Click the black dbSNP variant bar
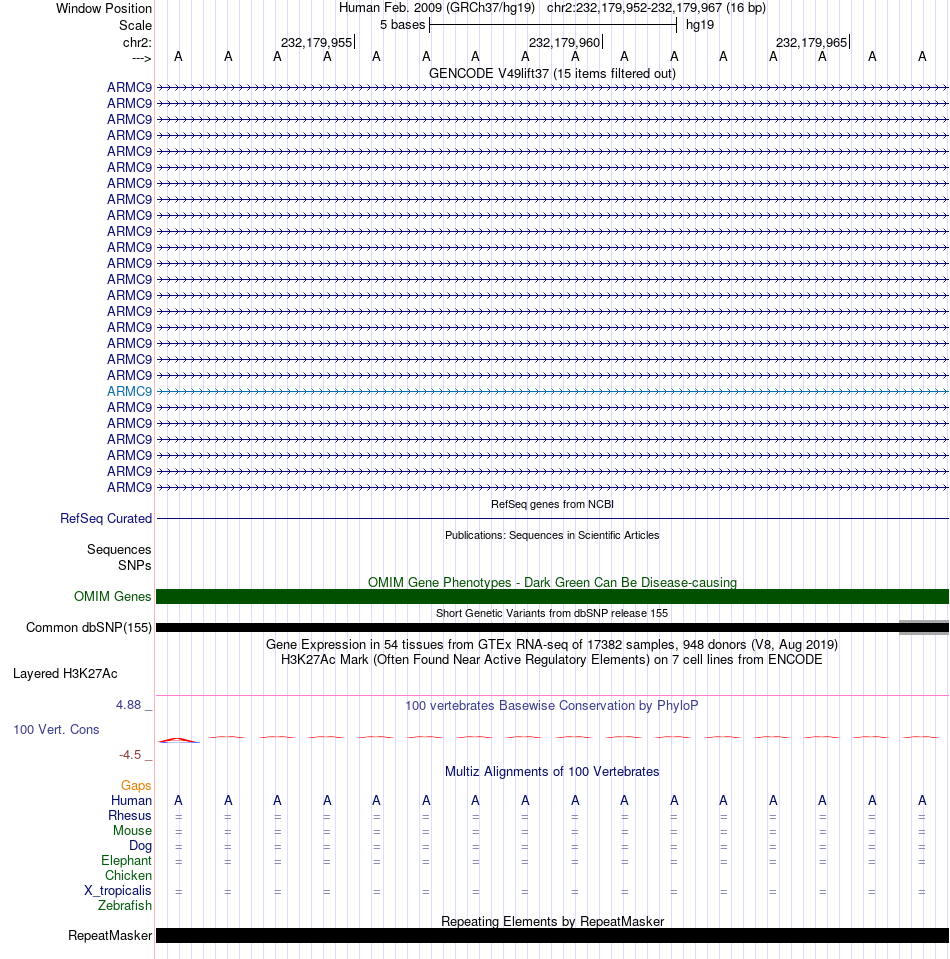The height and width of the screenshot is (959, 950). point(527,628)
